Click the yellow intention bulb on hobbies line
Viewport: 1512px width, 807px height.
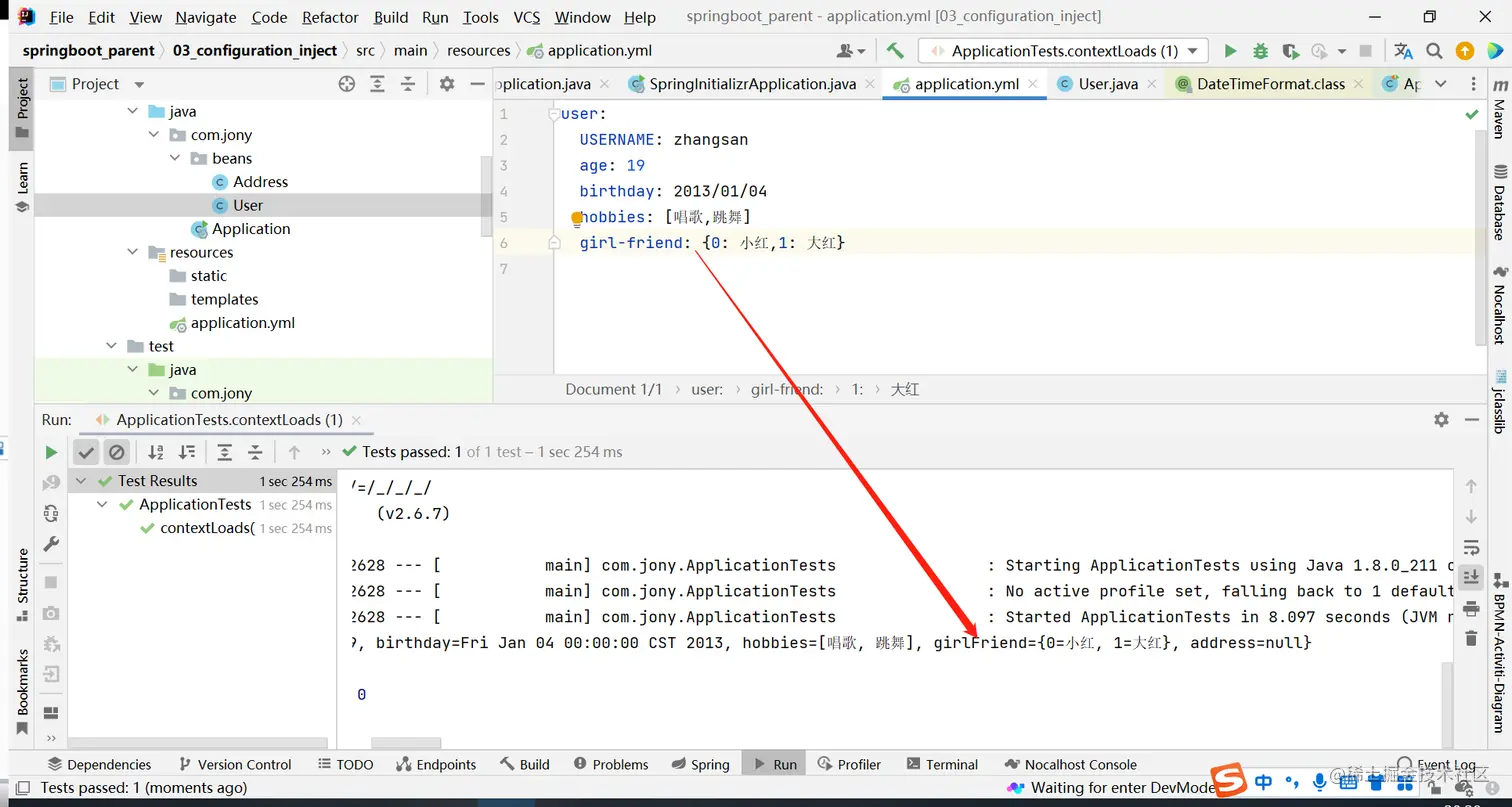pos(576,217)
